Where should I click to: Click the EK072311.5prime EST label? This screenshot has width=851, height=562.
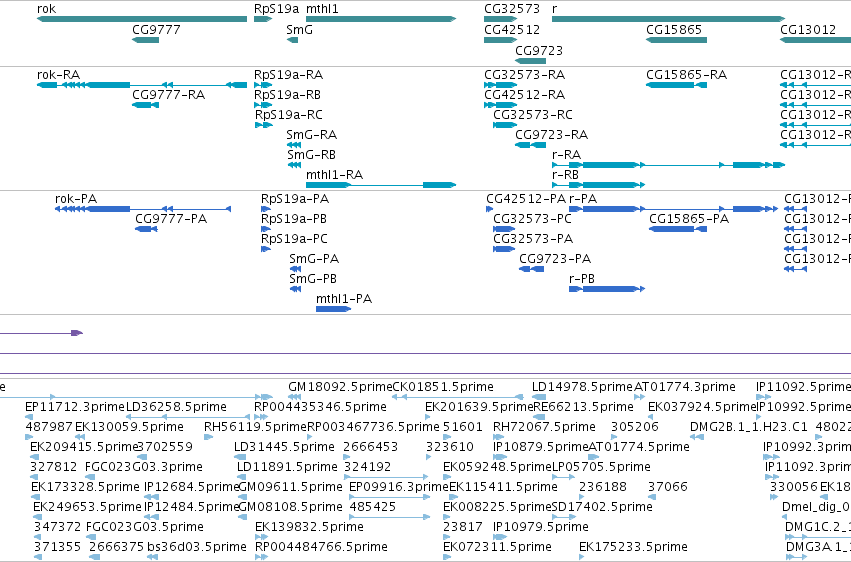click(497, 547)
